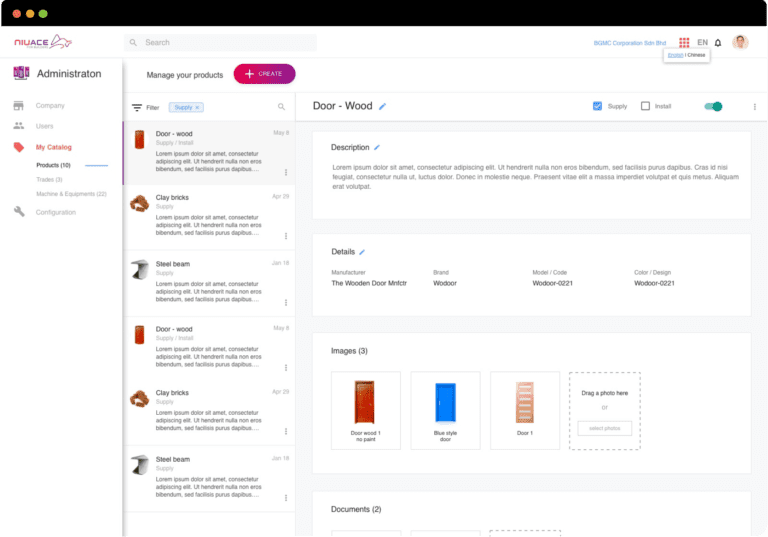
Task: Open the red apps grid icon
Action: (684, 43)
